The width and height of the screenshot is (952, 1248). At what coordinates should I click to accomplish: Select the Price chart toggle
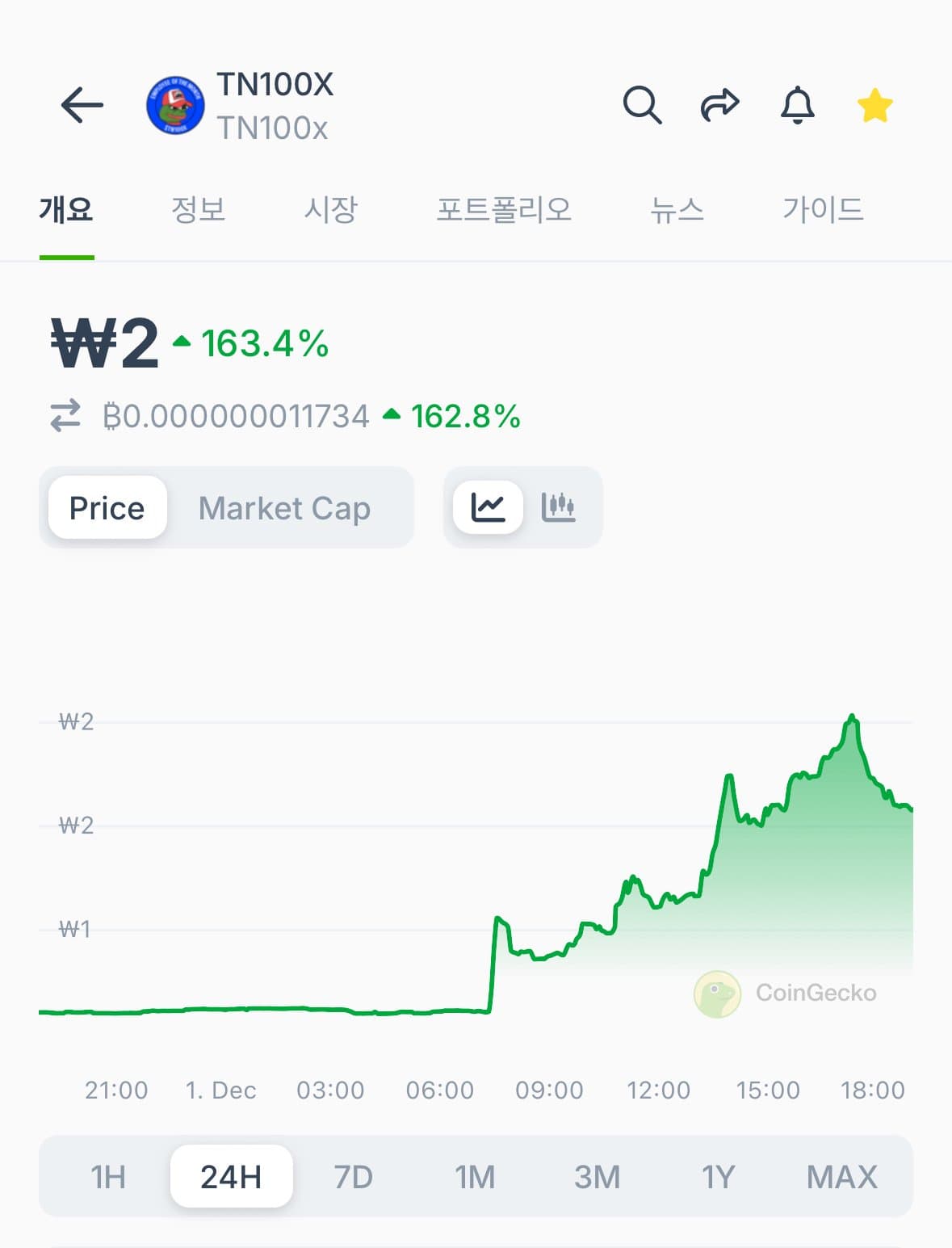tap(107, 508)
